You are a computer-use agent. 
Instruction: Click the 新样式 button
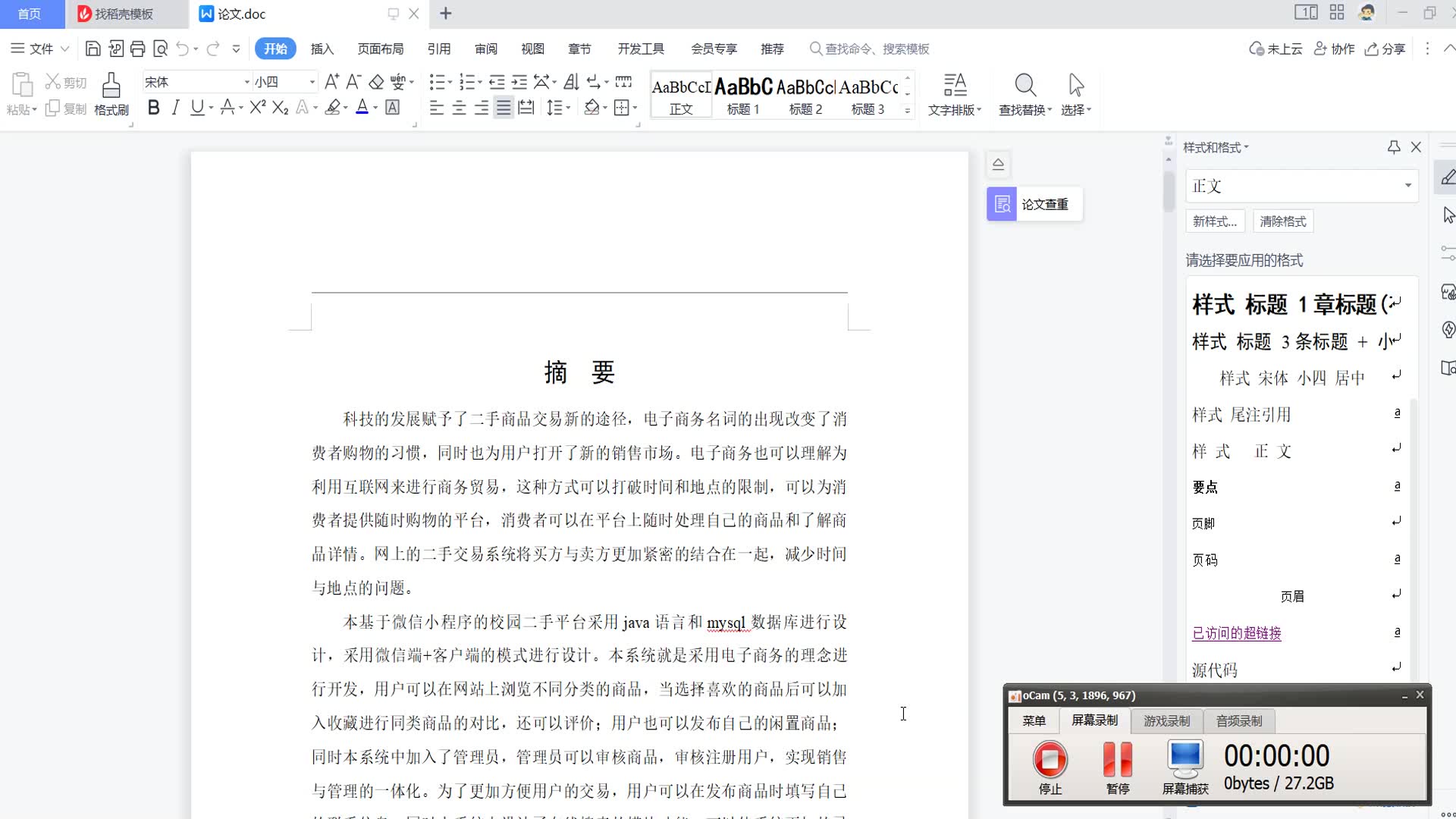pos(1214,221)
